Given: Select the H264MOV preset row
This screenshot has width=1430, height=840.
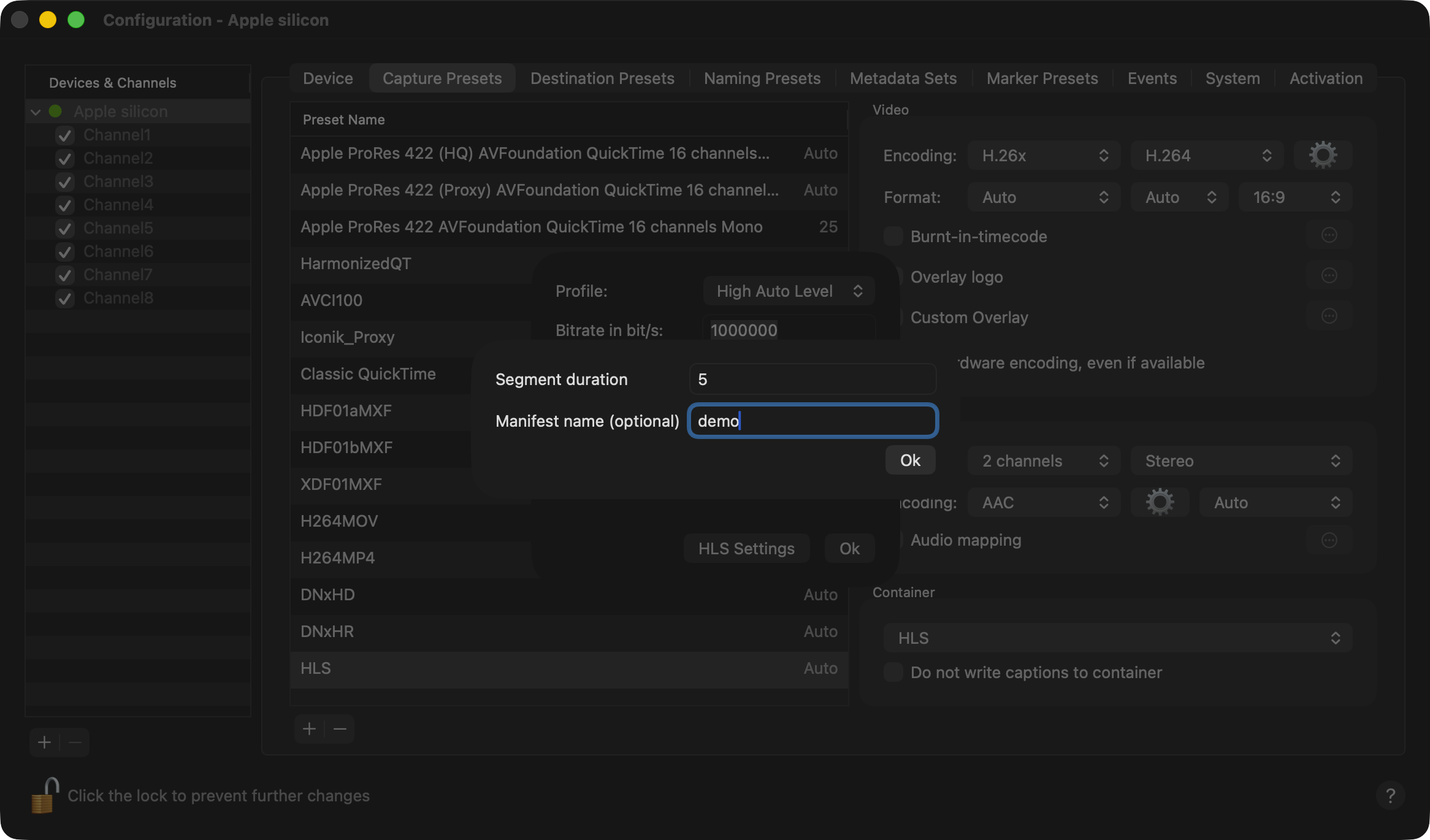Looking at the screenshot, I should pos(411,521).
